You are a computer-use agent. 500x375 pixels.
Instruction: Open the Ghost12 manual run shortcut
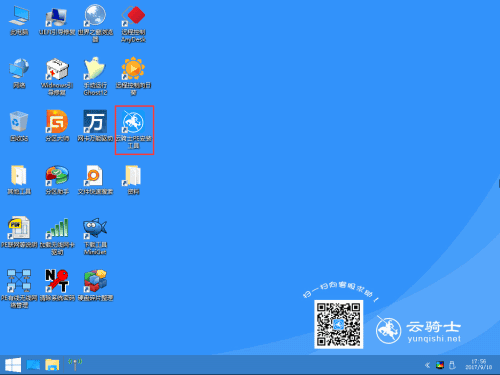coord(95,76)
